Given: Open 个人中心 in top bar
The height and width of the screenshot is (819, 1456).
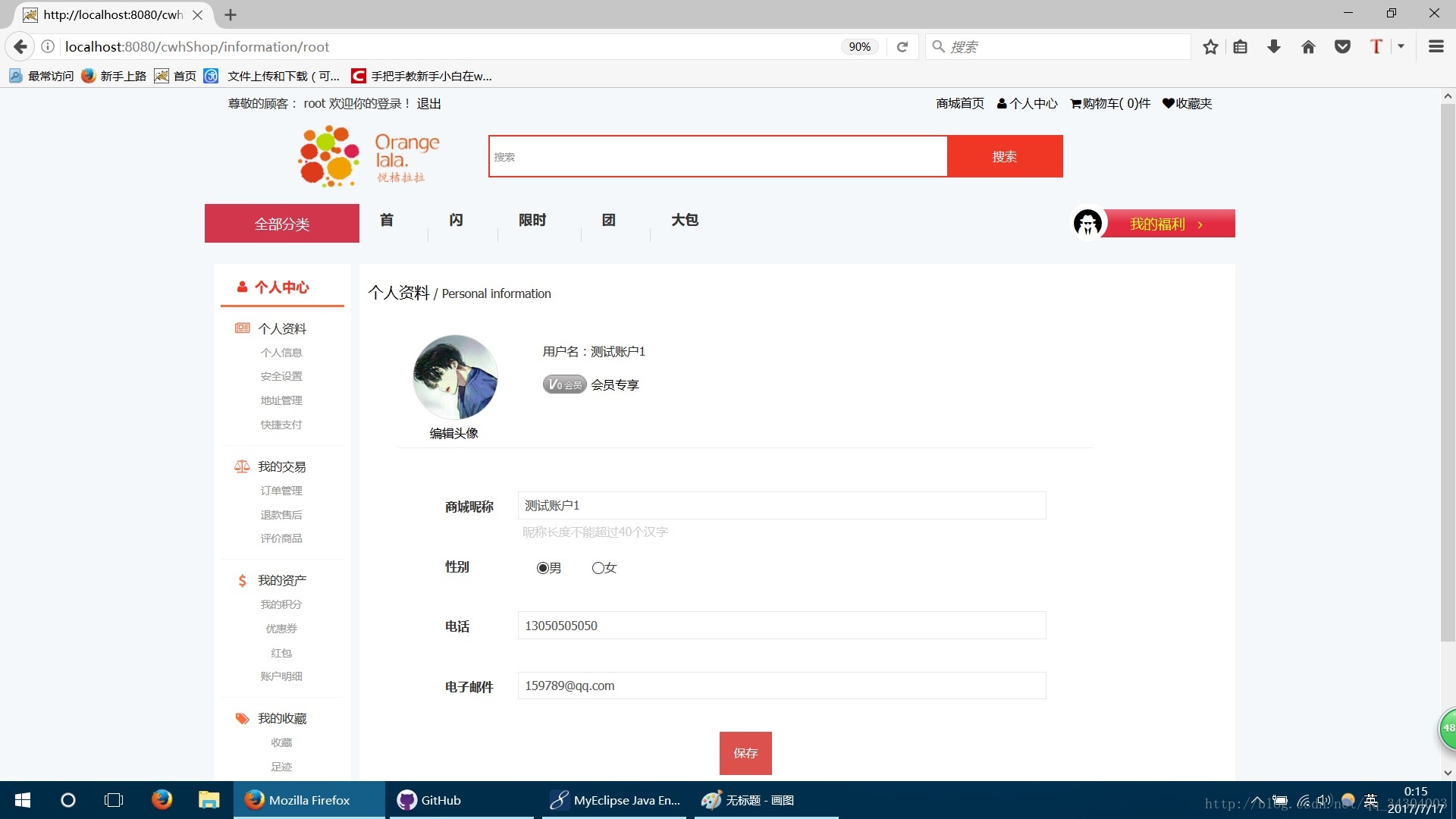Looking at the screenshot, I should [x=1028, y=104].
